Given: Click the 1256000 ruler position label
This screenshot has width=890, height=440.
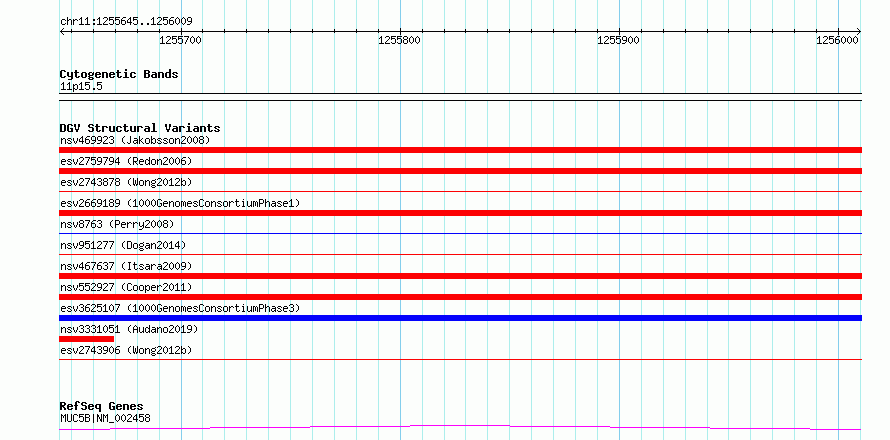Looking at the screenshot, I should (837, 40).
